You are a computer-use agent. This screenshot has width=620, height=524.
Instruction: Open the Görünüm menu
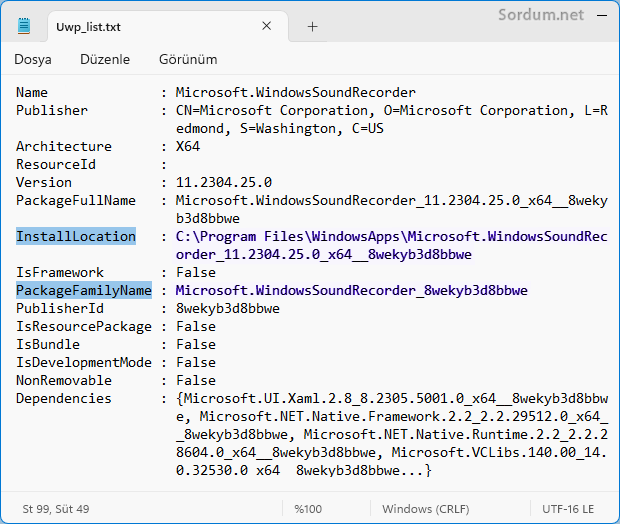188,59
